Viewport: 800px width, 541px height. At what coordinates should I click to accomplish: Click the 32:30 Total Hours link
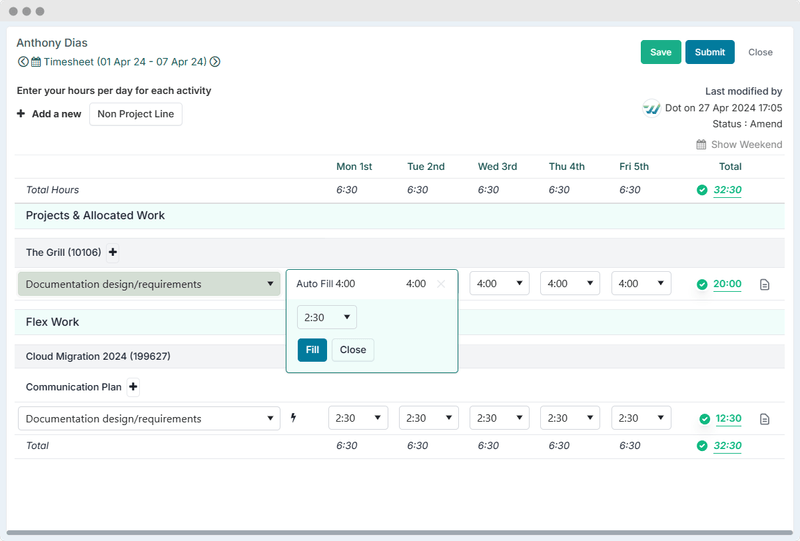click(727, 190)
